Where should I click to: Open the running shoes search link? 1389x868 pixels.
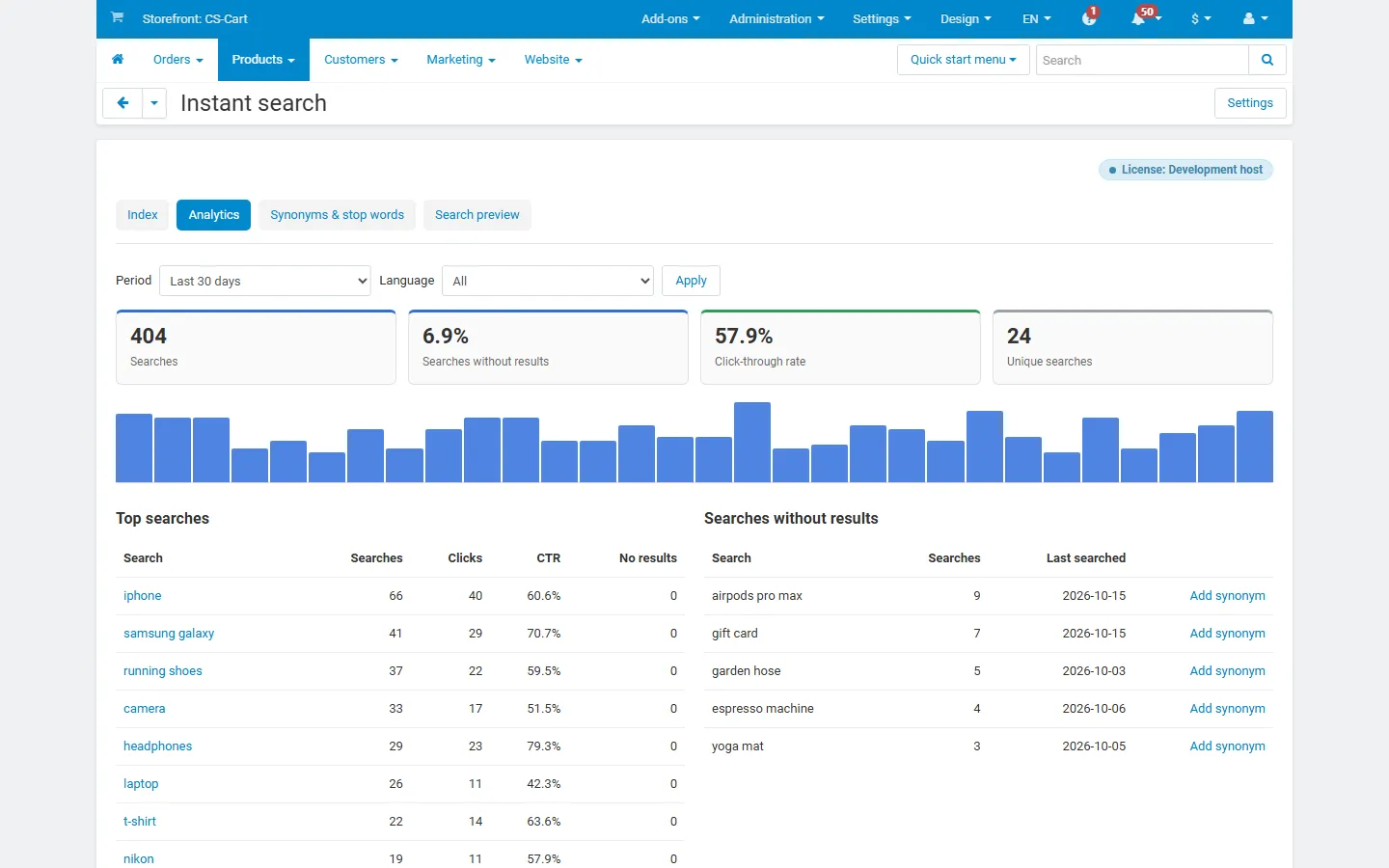pyautogui.click(x=163, y=671)
